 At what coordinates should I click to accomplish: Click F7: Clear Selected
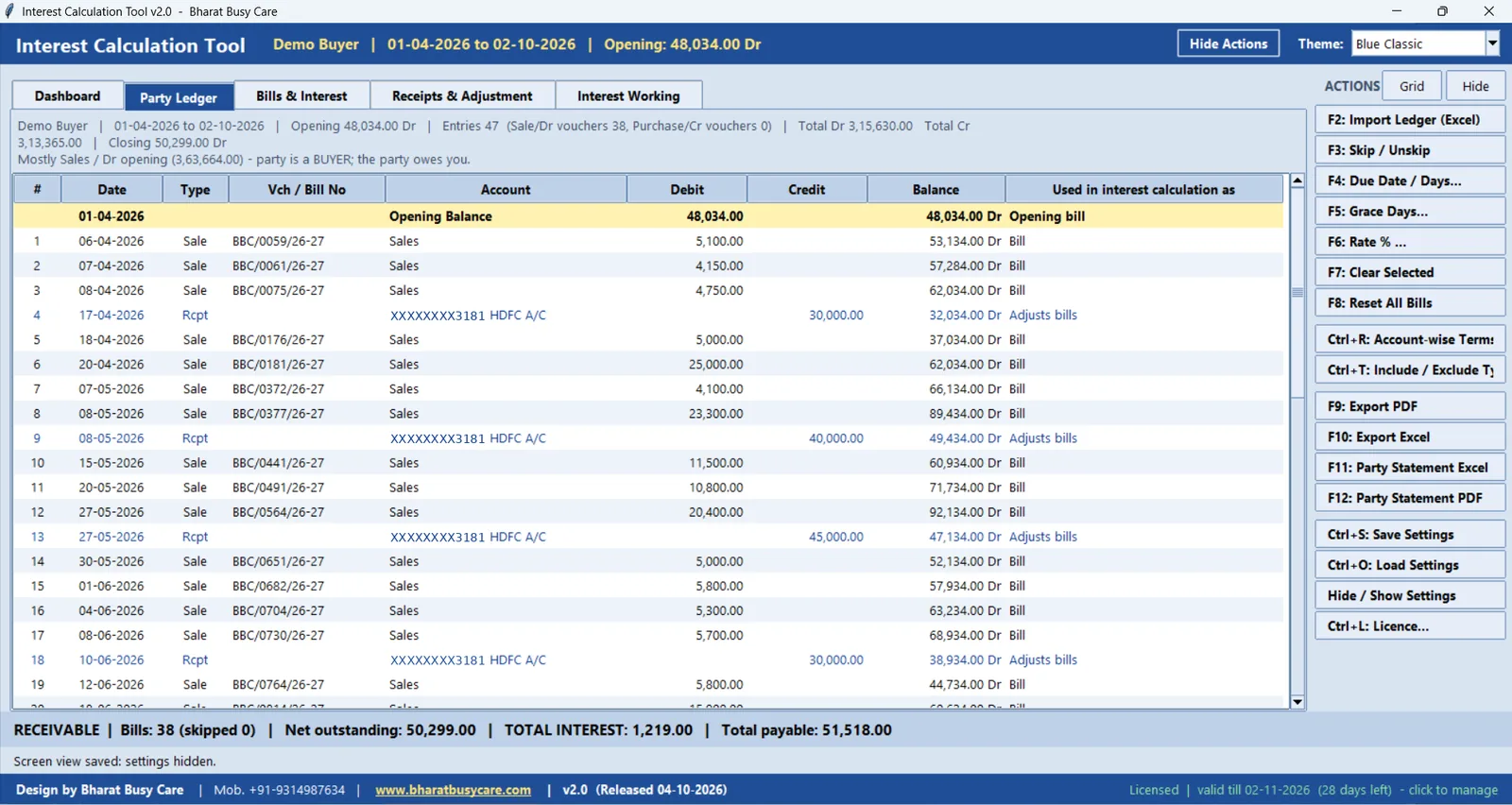point(1410,272)
